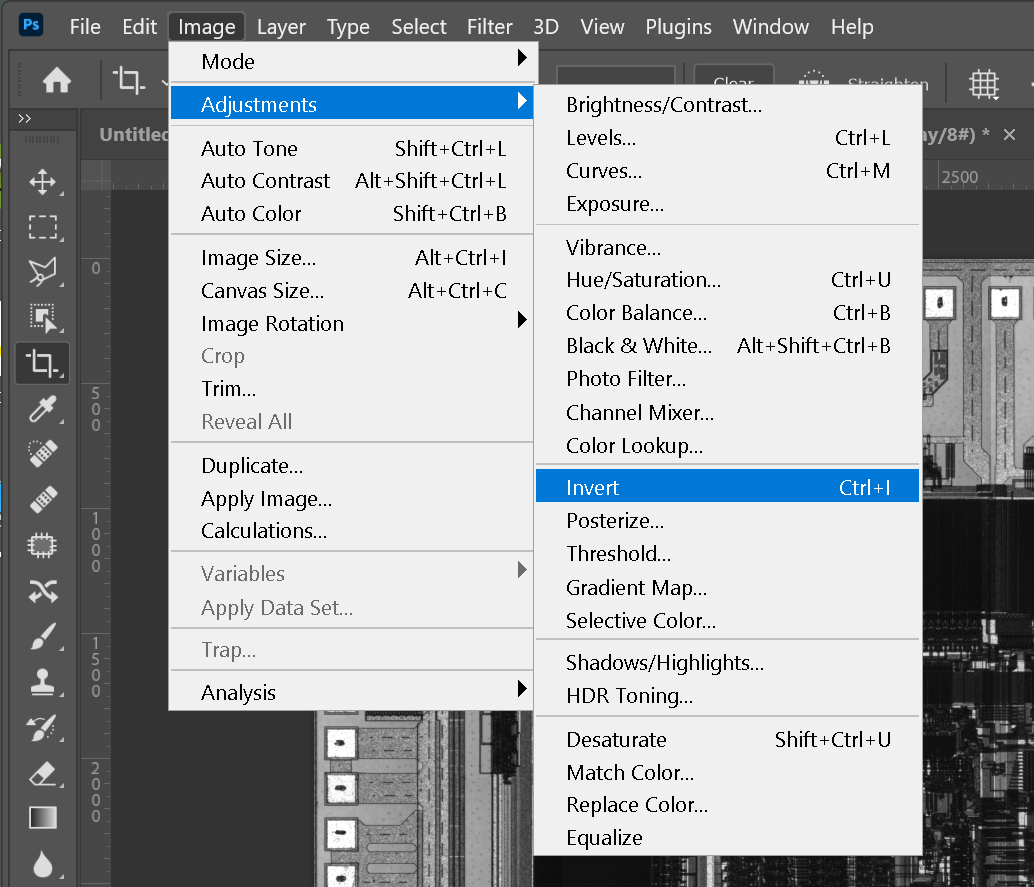Select the Patch tool
Screen dimensions: 1034x887
(x=42, y=546)
